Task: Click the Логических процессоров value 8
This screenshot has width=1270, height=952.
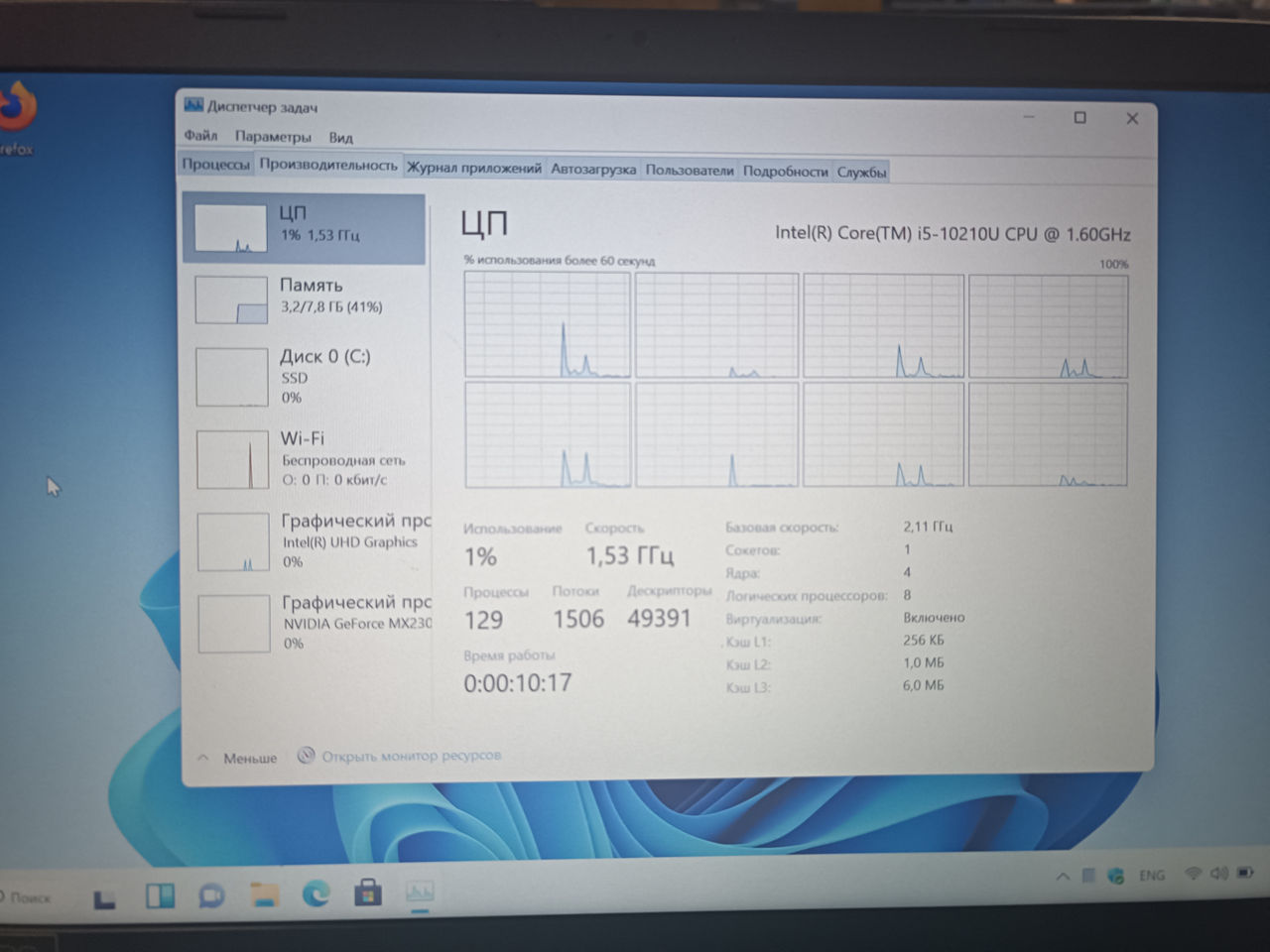Action: 907,595
